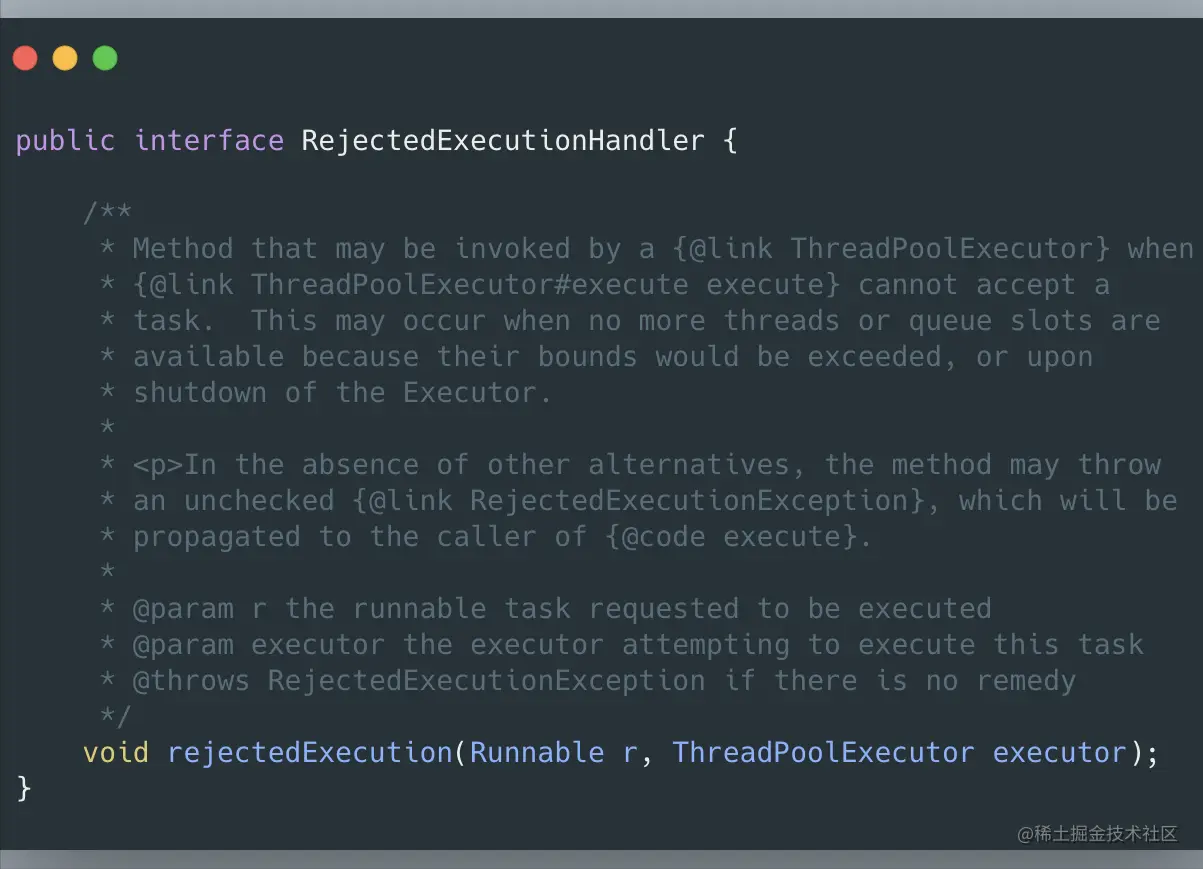This screenshot has width=1203, height=869.
Task: Click the watermark text at the bottom right
Action: pyautogui.click(x=1097, y=833)
